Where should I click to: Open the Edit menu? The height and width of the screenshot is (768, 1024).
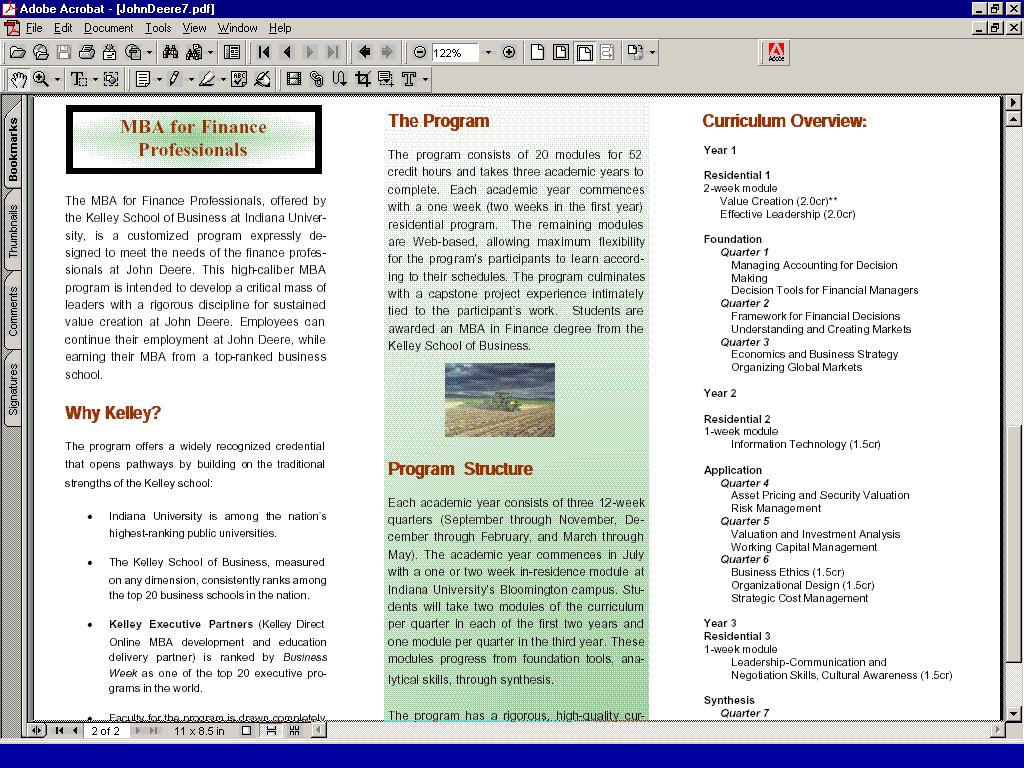[x=63, y=28]
